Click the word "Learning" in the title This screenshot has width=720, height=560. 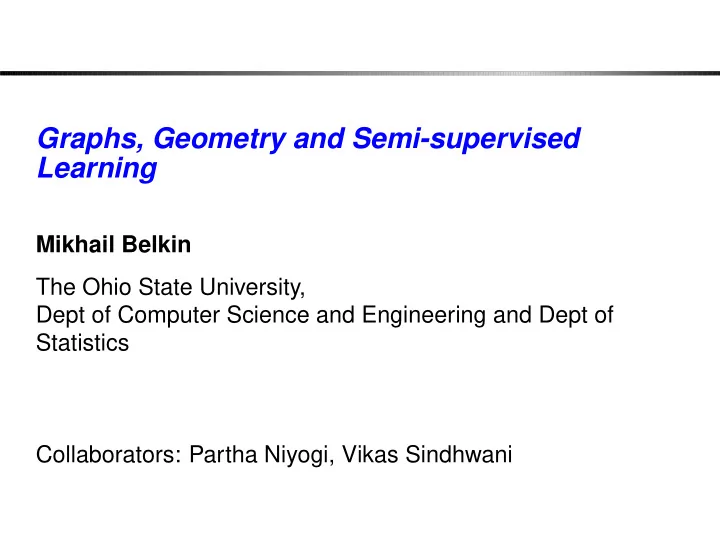tap(97, 168)
